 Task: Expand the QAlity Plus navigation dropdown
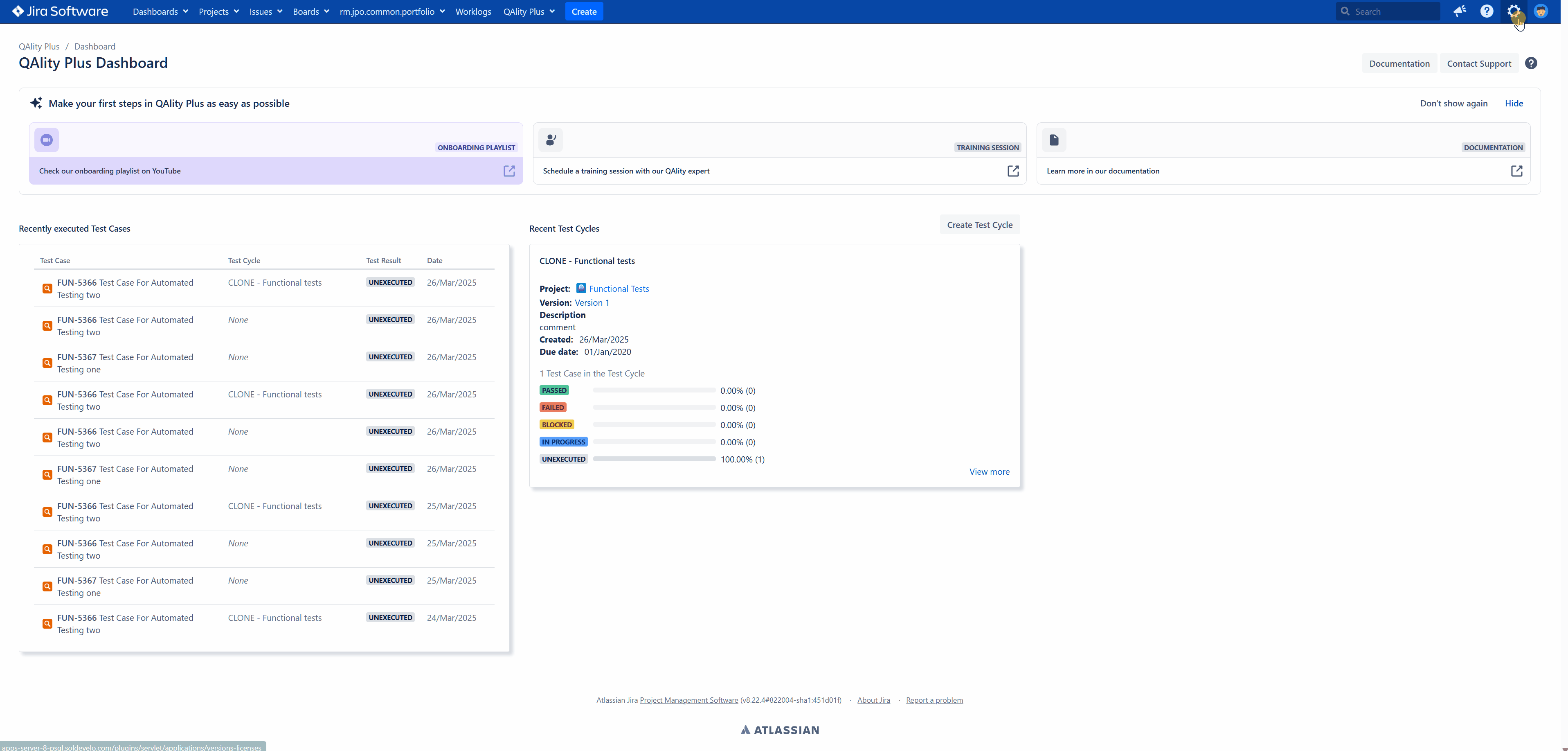[529, 11]
